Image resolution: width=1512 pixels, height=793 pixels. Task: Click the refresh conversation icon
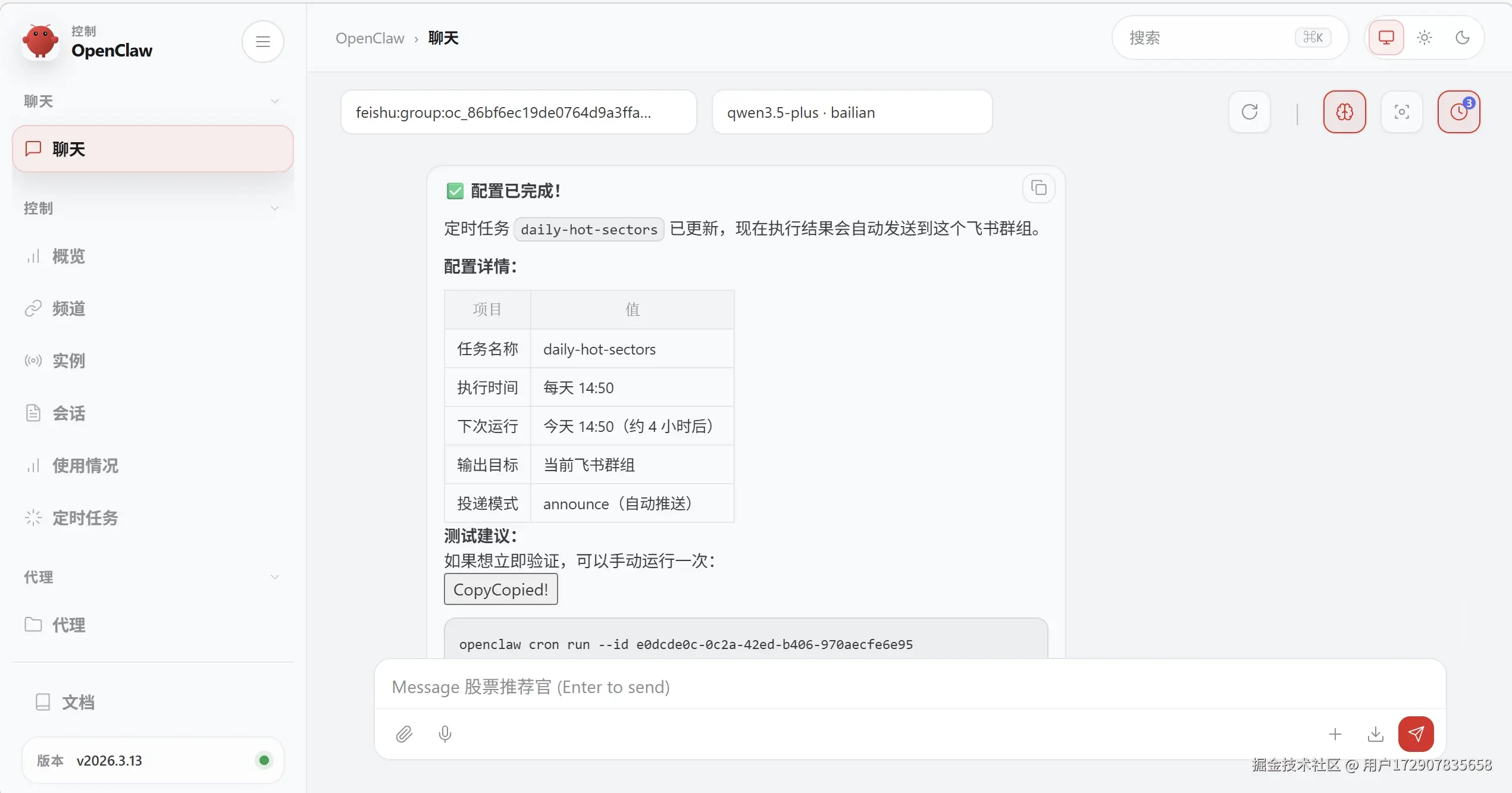[1249, 112]
